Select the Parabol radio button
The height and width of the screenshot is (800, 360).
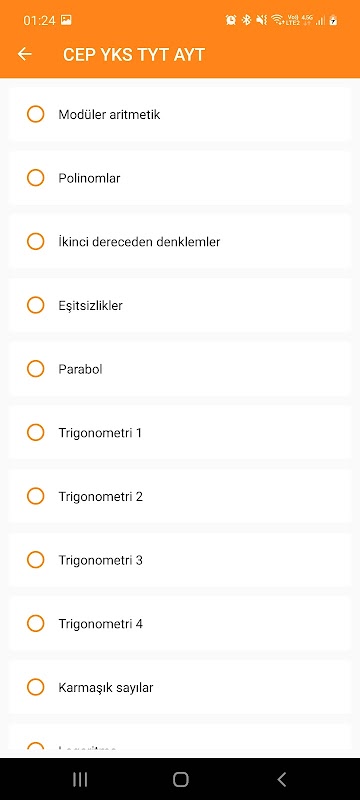click(35, 368)
